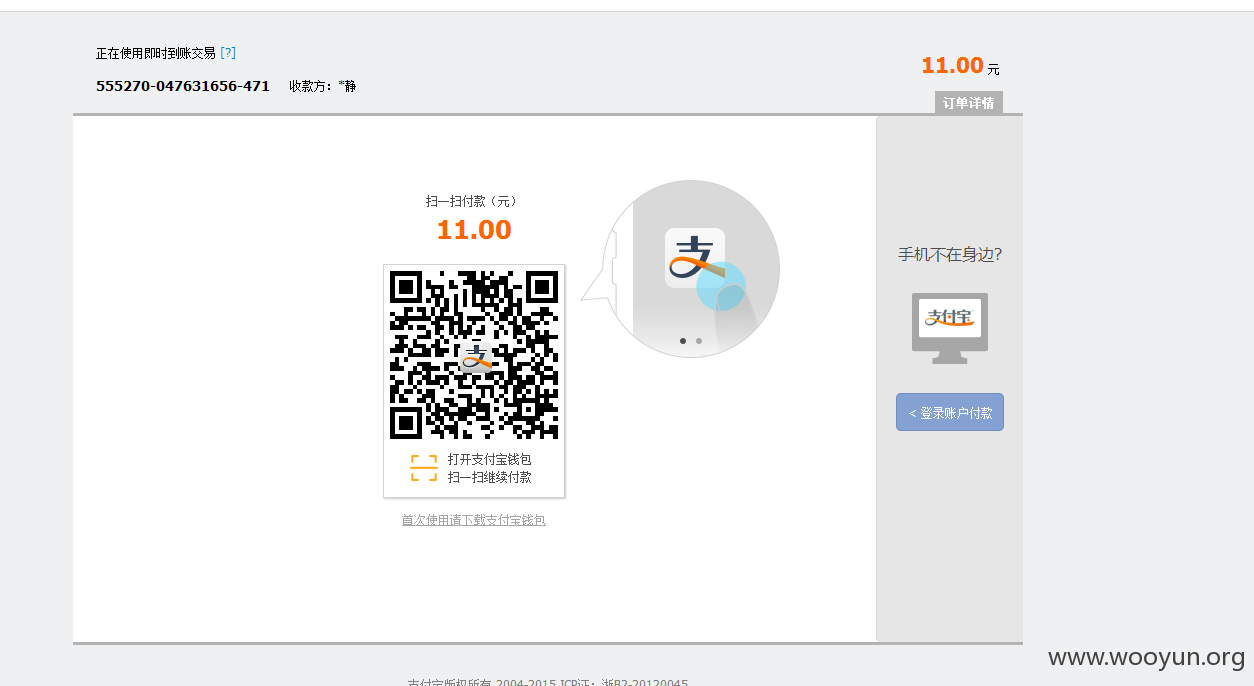
Task: Click the Alipay monitor icon
Action: click(950, 328)
